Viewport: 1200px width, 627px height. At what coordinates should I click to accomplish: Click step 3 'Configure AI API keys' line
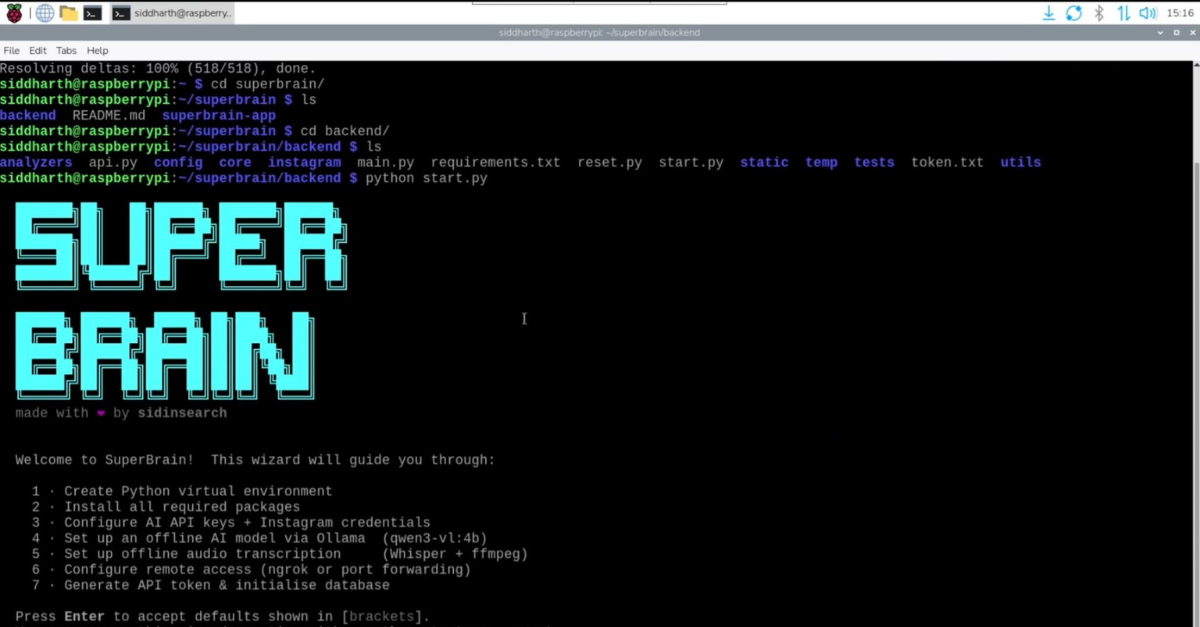[x=231, y=522]
